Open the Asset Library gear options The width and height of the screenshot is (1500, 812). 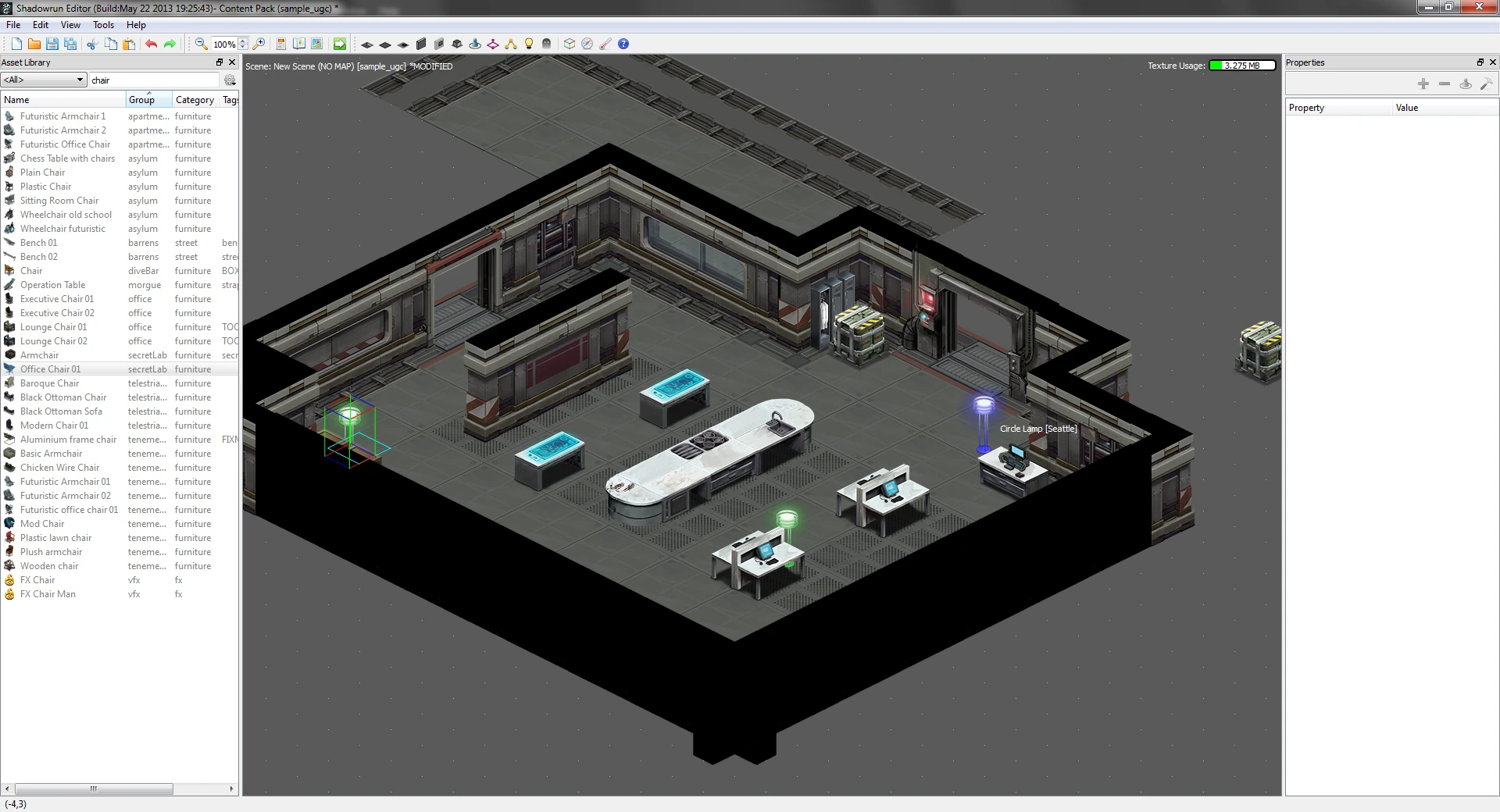click(230, 80)
